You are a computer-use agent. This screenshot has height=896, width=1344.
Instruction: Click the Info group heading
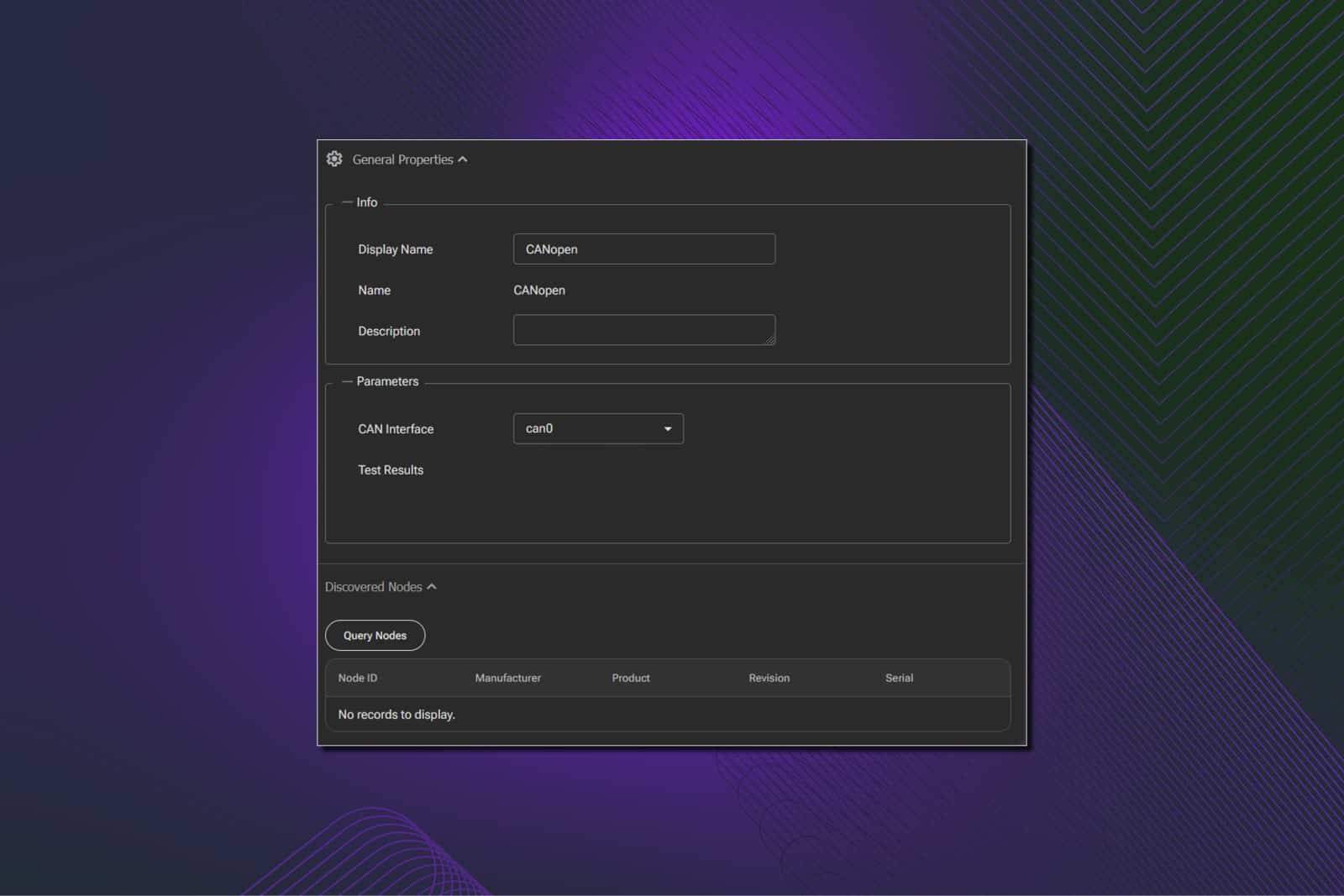pos(367,202)
